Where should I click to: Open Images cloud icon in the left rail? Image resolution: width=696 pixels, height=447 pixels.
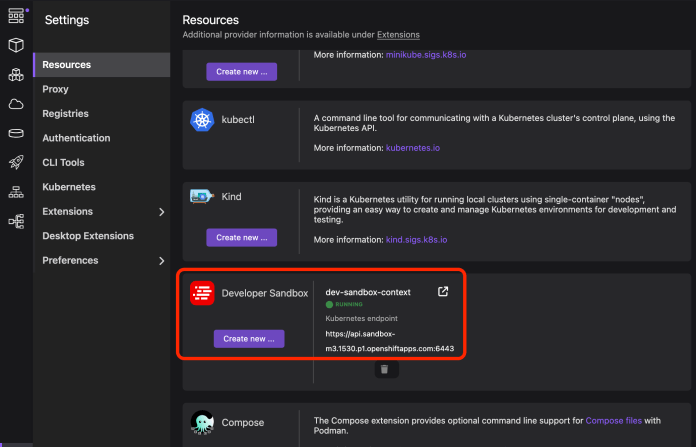(16, 104)
